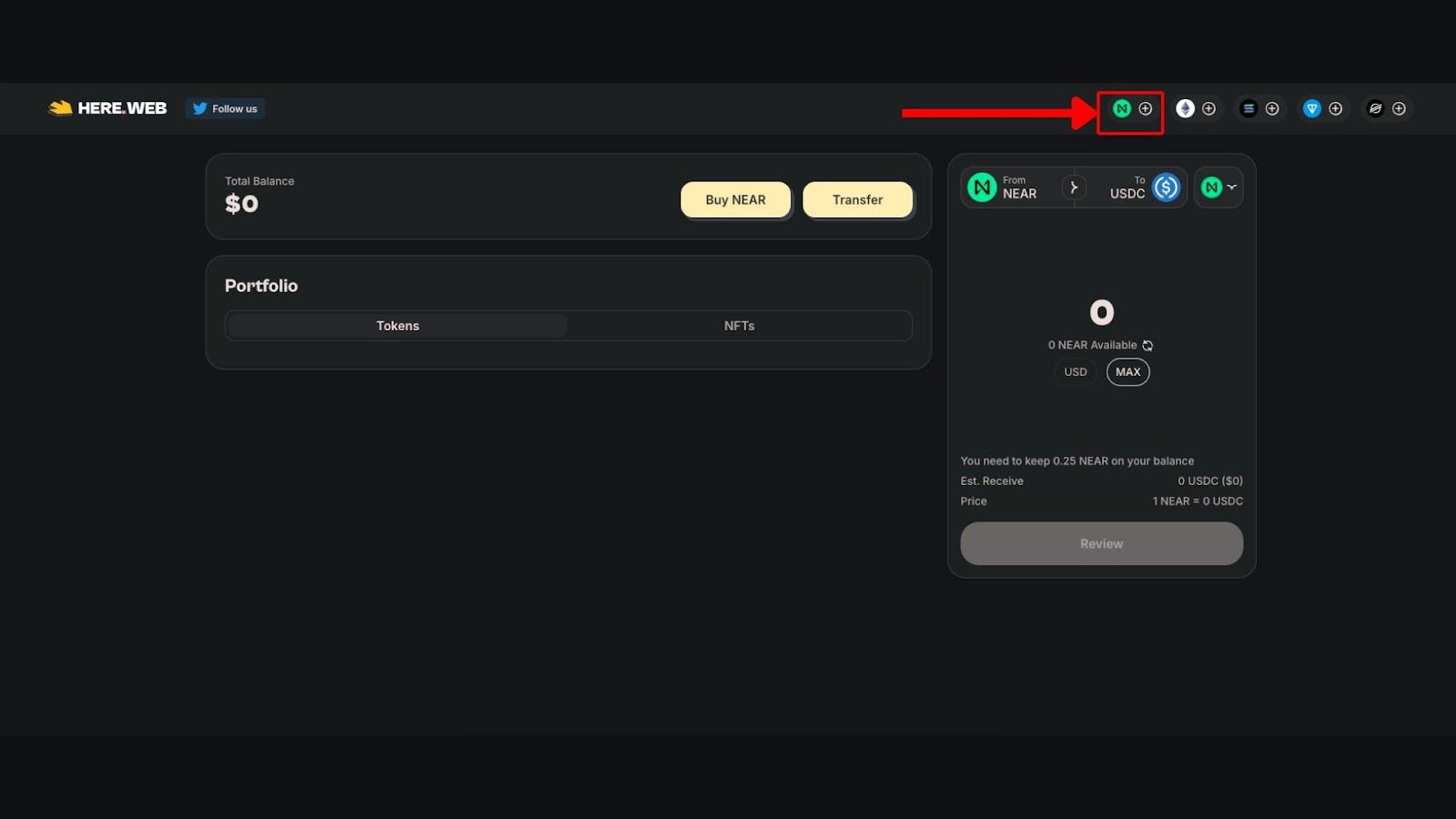Add a Solana account via plus icon
This screenshot has width=1456, height=819.
(x=1272, y=108)
